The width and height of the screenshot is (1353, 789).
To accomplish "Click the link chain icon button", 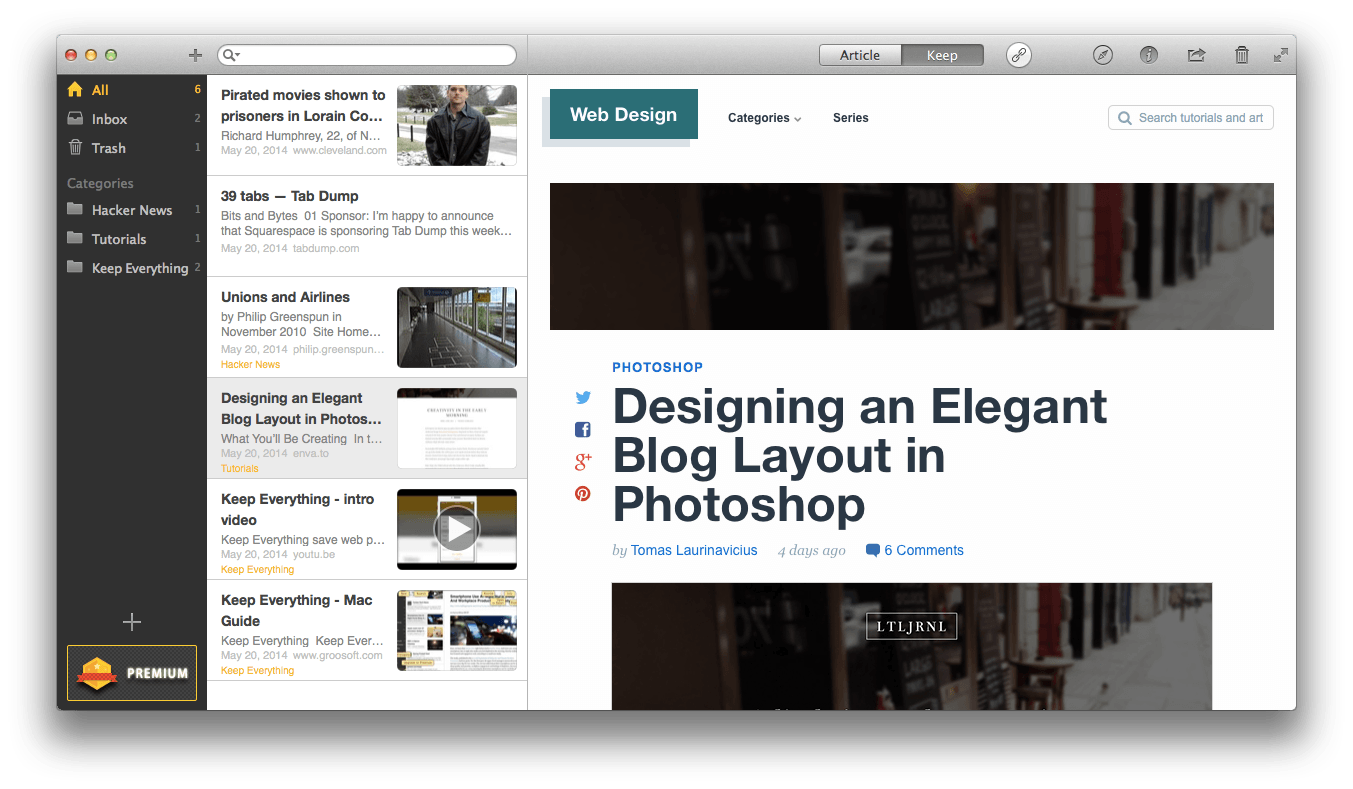I will coord(1019,55).
